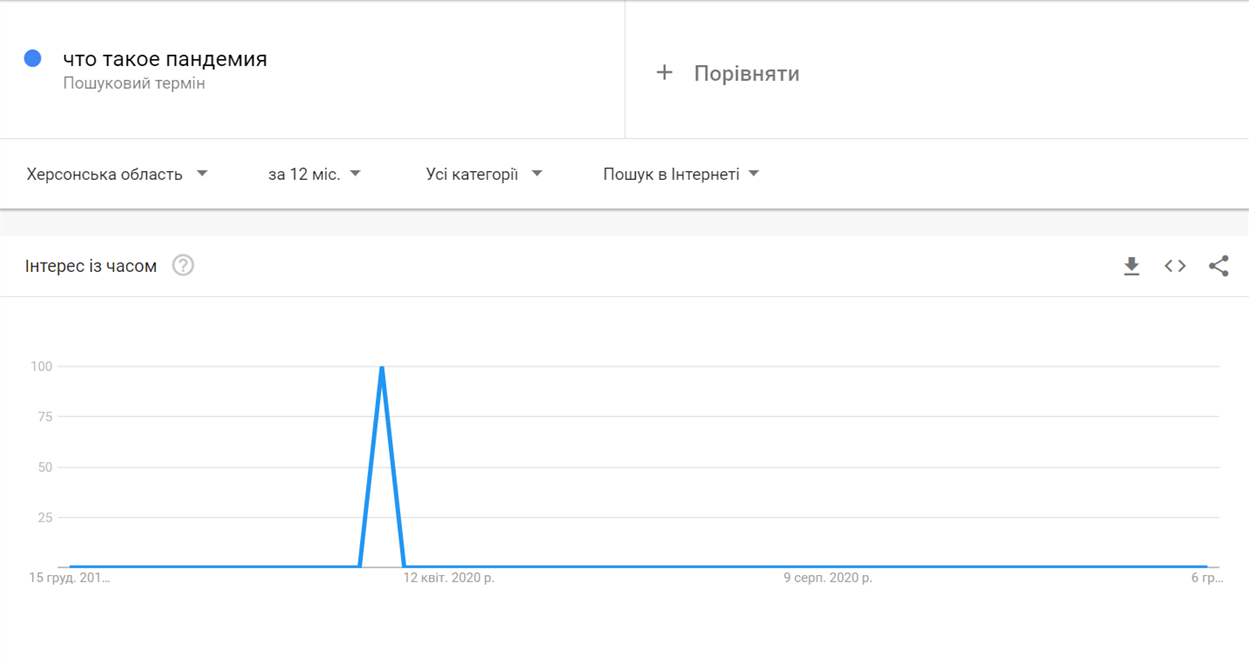Click the blue dot of the search term
The image size is (1249, 661).
click(x=33, y=59)
